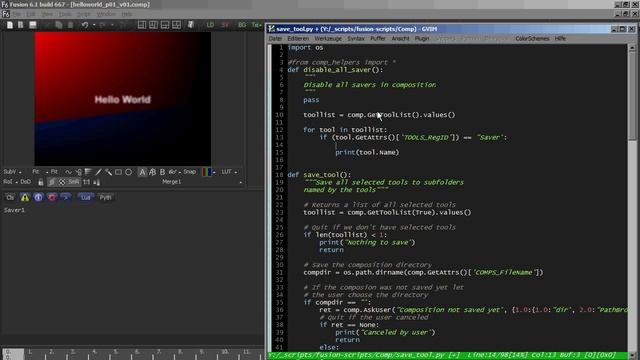Toggle the LD tool category button
Image resolution: width=640 pixels, height=360 pixels.
click(x=210, y=25)
